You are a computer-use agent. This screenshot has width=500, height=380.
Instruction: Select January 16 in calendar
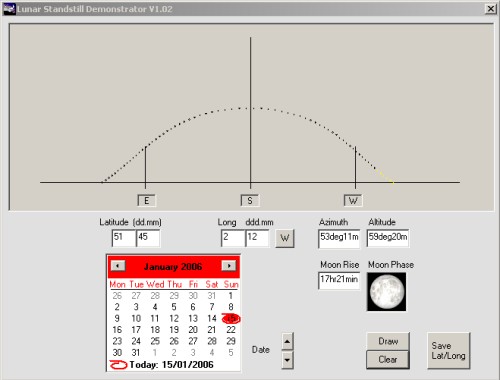117,330
